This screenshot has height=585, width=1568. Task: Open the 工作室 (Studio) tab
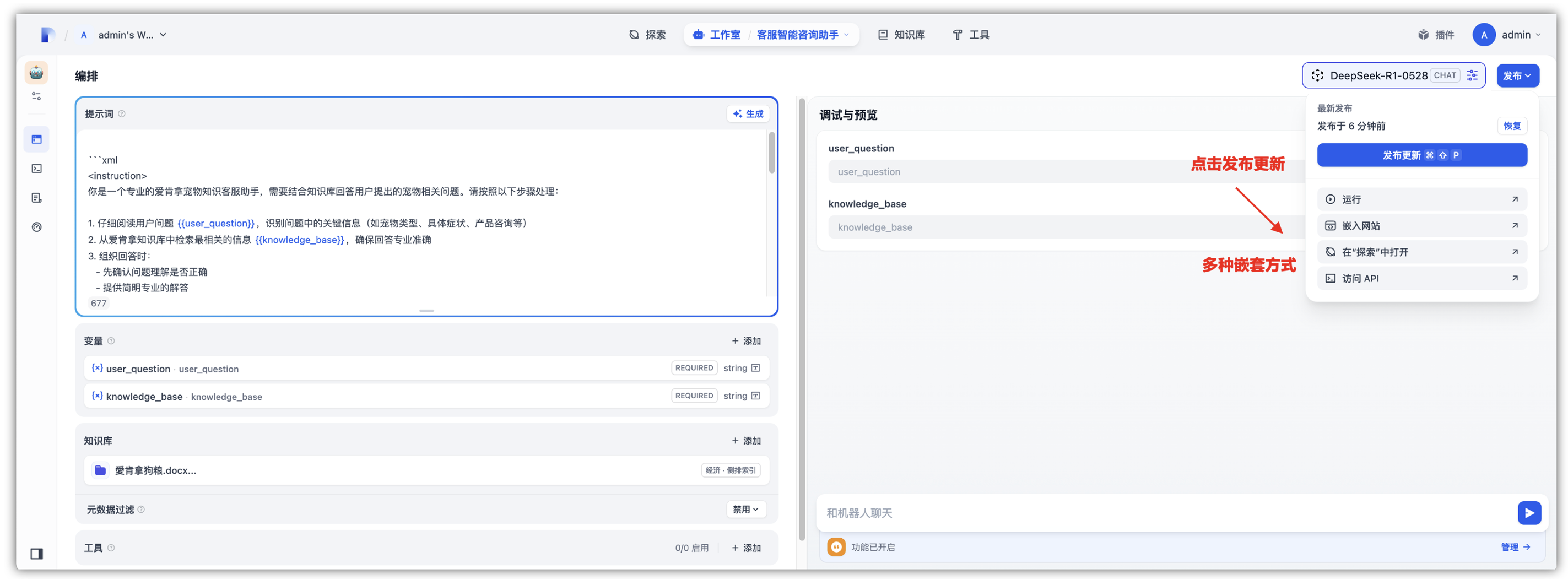coord(716,35)
